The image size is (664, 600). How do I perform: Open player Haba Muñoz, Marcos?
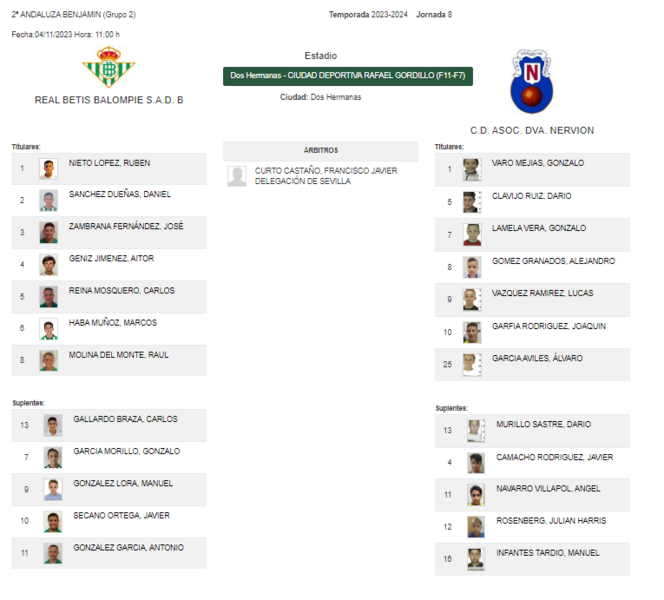coord(113,323)
